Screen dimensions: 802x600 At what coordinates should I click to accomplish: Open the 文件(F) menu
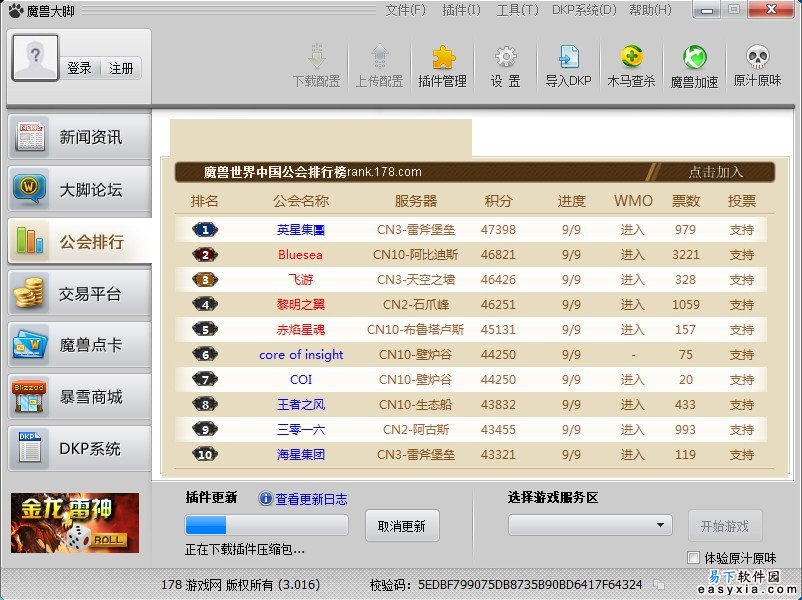click(x=405, y=10)
